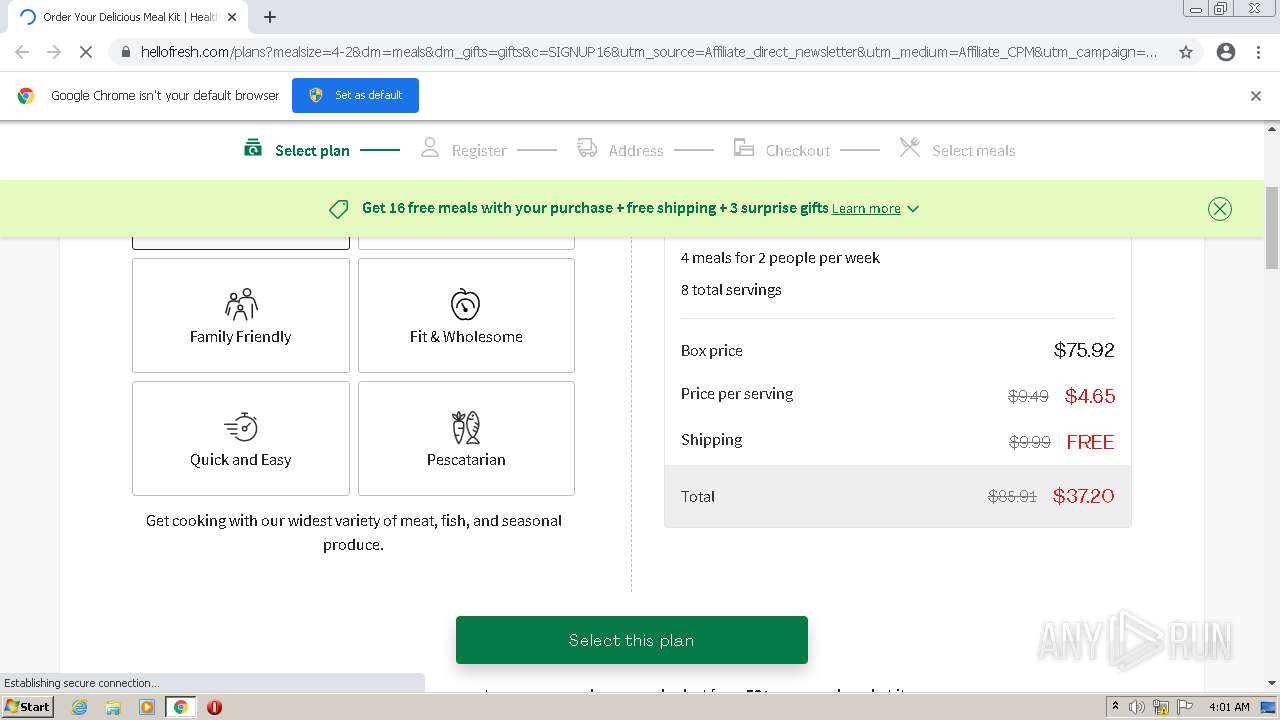The width and height of the screenshot is (1280, 720).
Task: Choose the Pescatarian preference card
Action: [466, 438]
